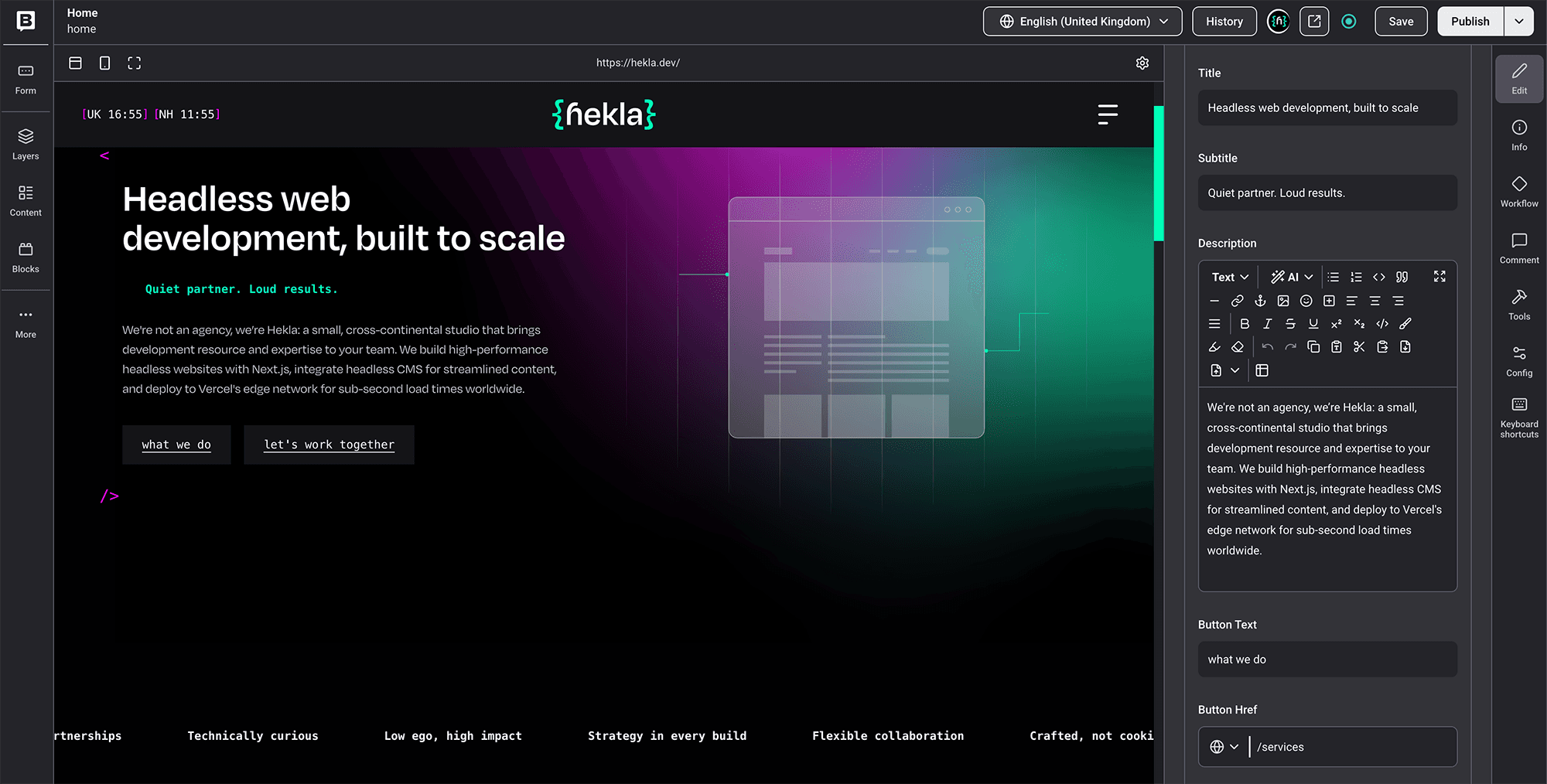Click the Subtitle input field
The height and width of the screenshot is (784, 1547).
(x=1327, y=193)
